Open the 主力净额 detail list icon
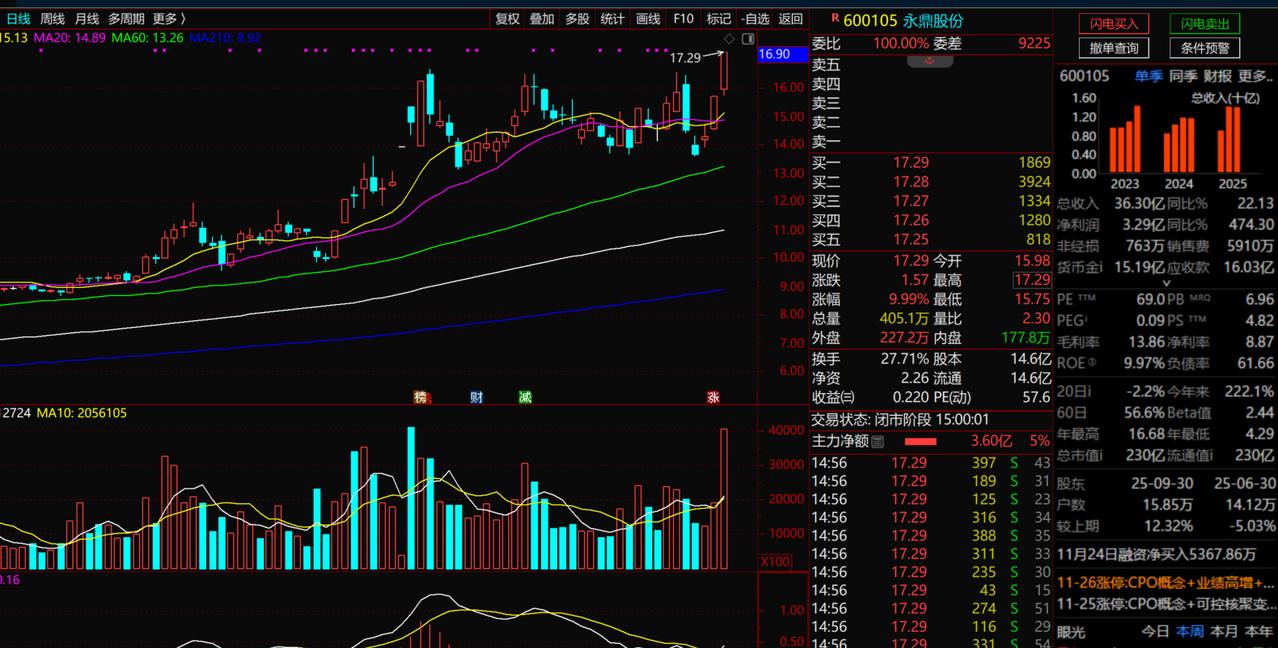1278x648 pixels. (x=878, y=441)
